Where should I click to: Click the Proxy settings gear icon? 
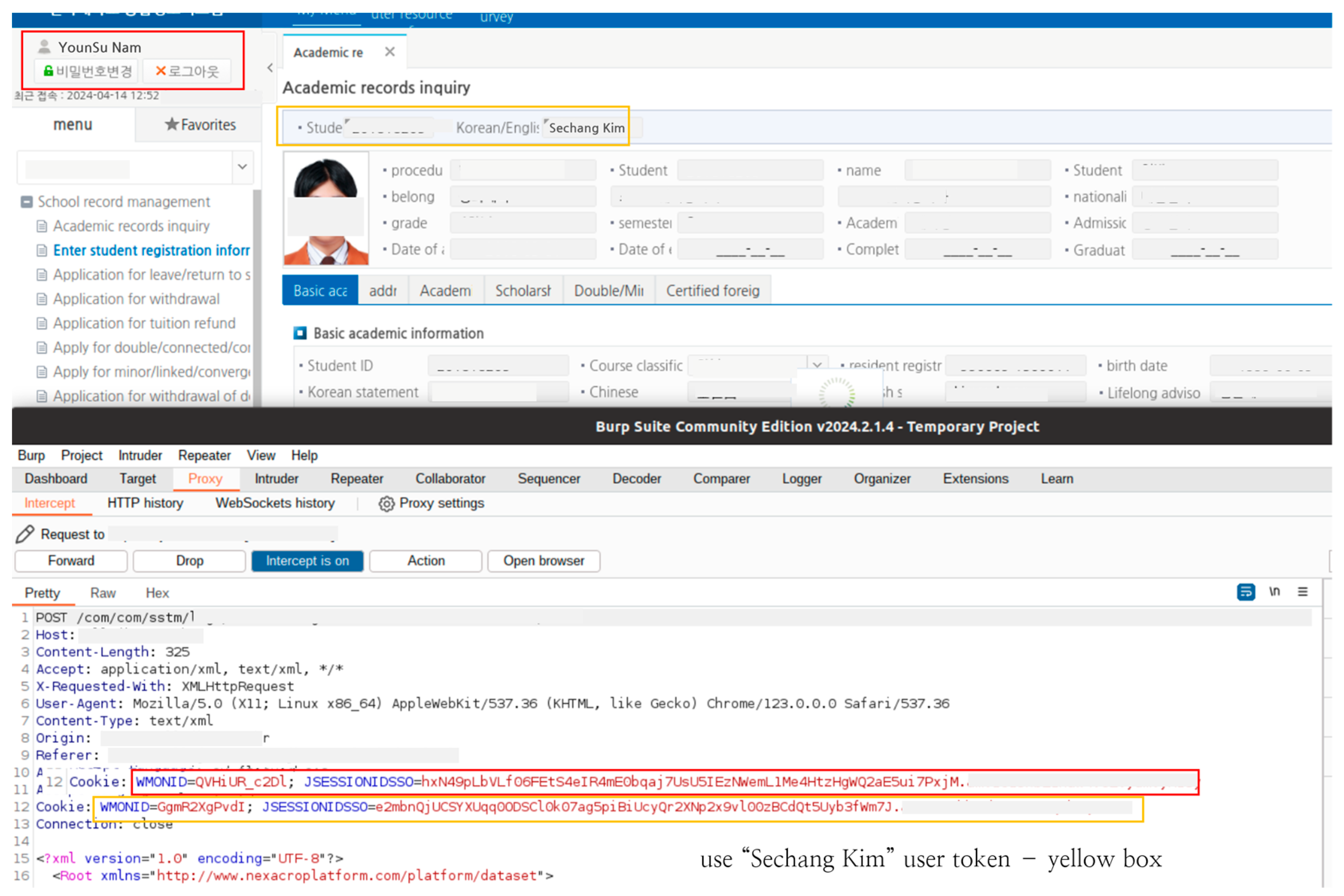(x=386, y=503)
